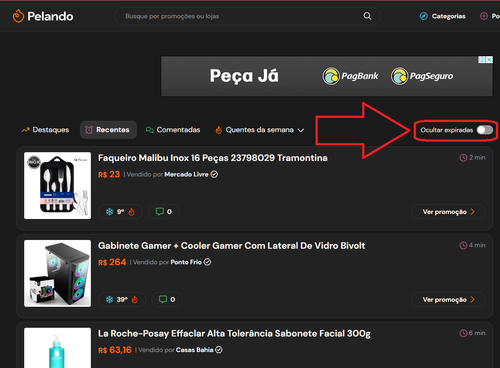This screenshot has height=368, width=500.
Task: Click the Comentadas speech bubbles icon
Action: pos(150,130)
